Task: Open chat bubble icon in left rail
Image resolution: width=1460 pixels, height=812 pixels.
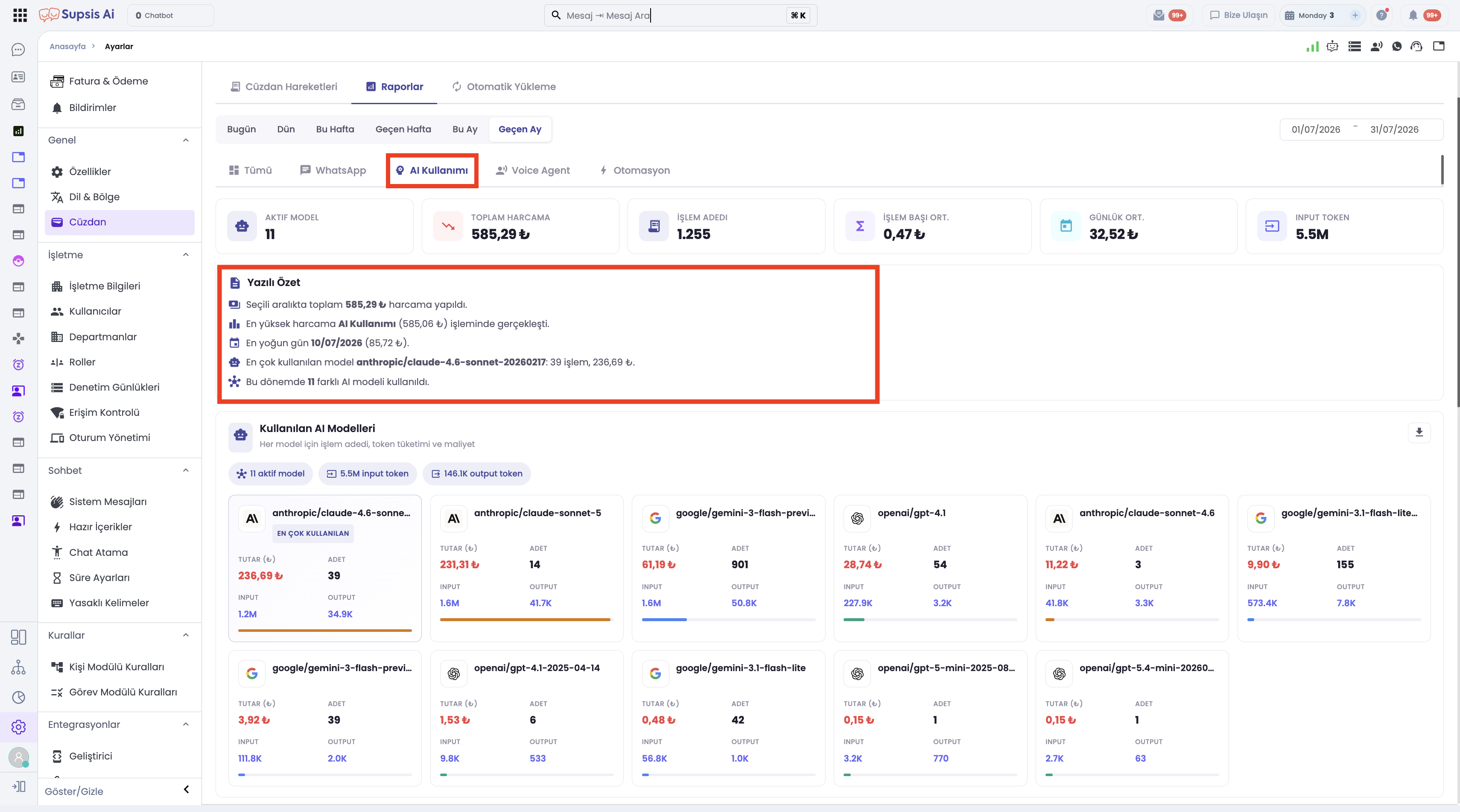Action: coord(18,50)
